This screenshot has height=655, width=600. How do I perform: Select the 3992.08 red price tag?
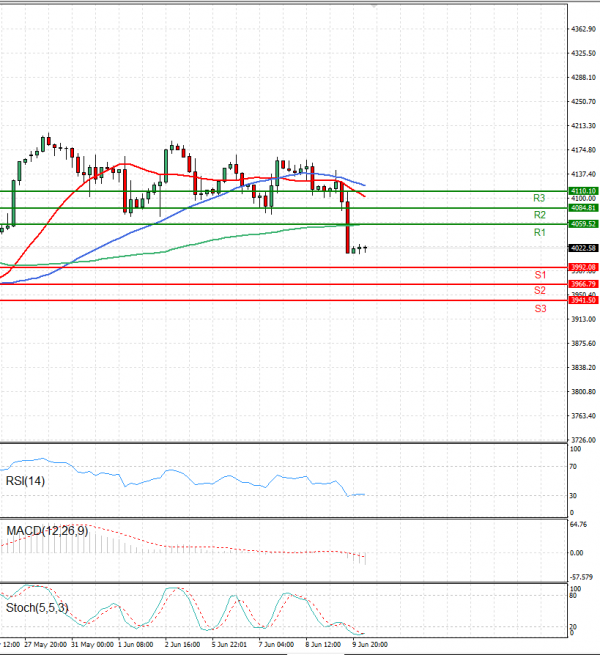click(584, 267)
